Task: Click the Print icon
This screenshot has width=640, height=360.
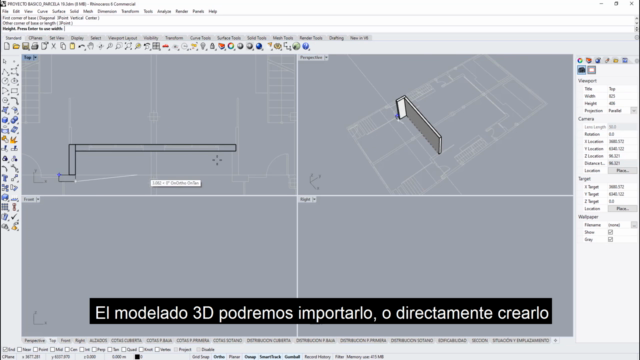Action: (x=35, y=47)
